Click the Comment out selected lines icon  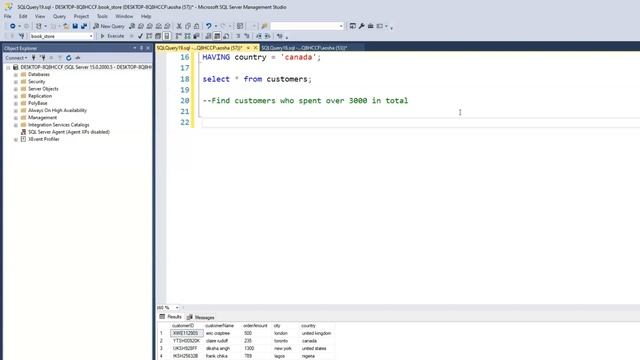[238, 36]
